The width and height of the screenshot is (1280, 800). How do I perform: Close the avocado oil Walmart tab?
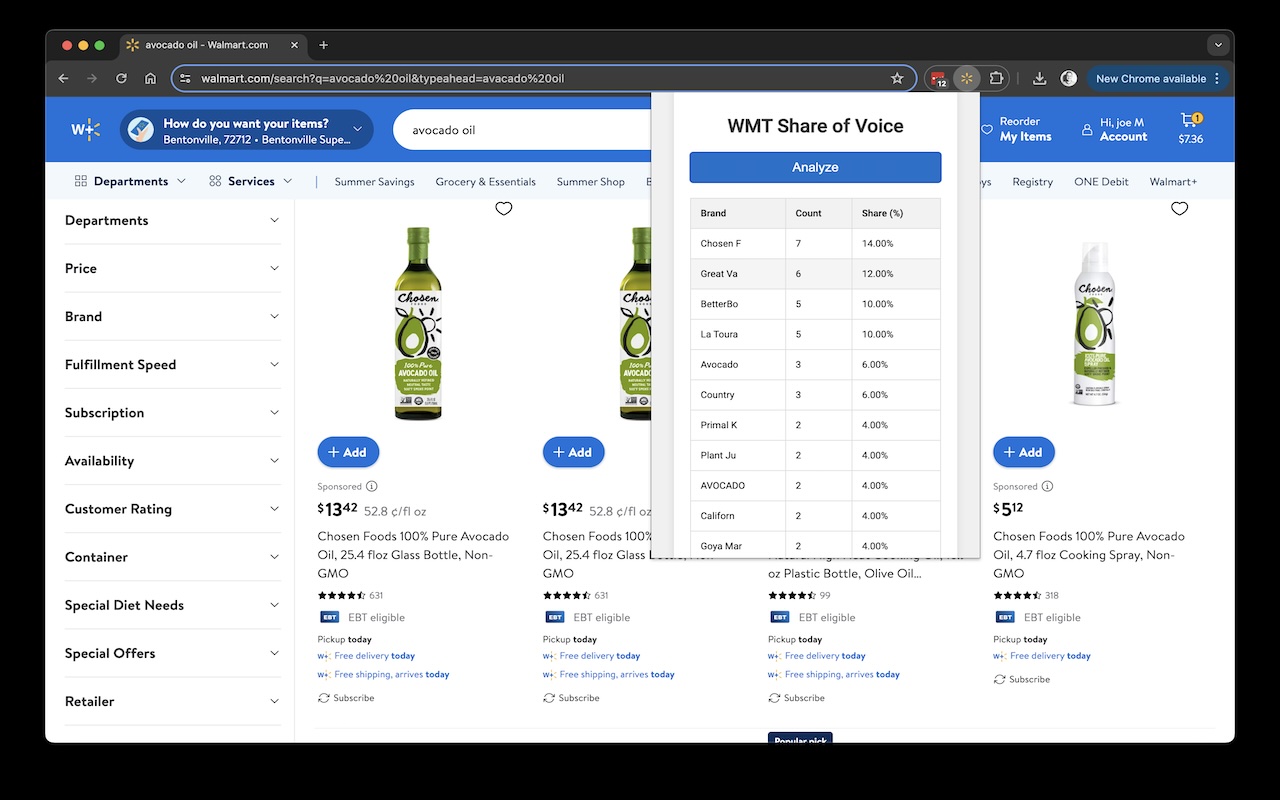(294, 45)
